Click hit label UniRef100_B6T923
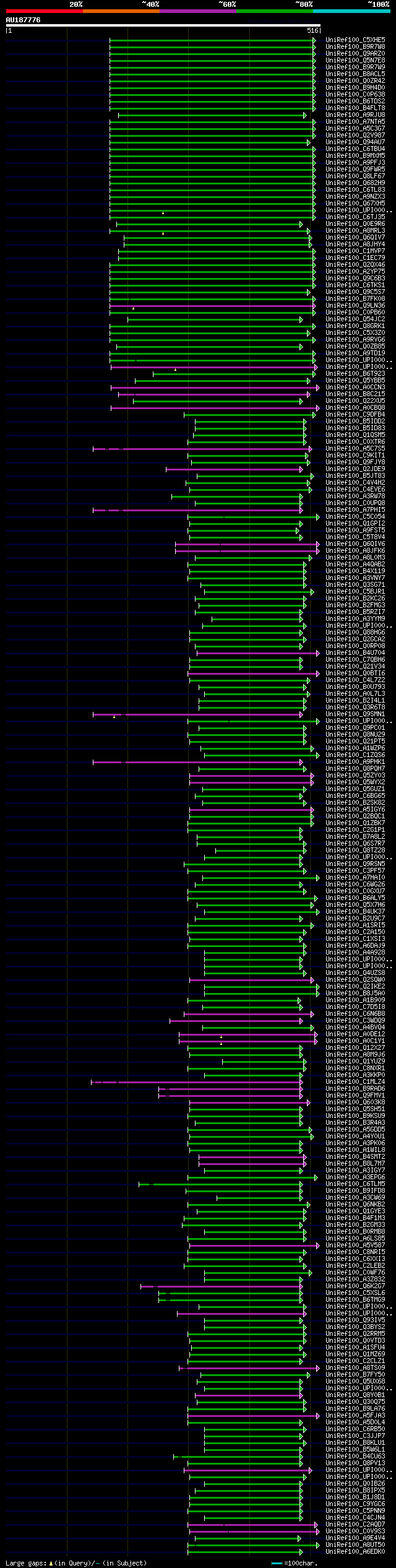The height and width of the screenshot is (1568, 396). (x=355, y=373)
